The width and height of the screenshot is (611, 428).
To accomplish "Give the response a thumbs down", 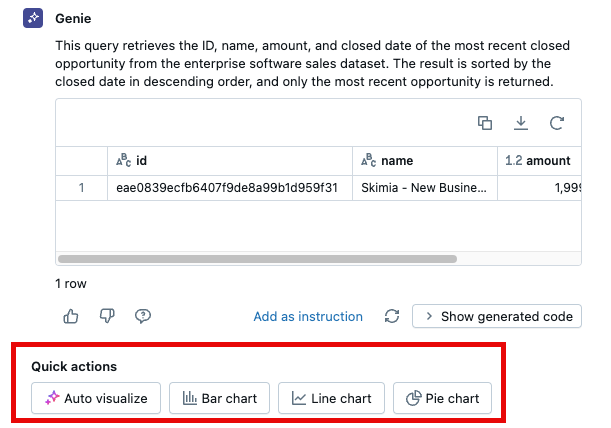I will pyautogui.click(x=107, y=316).
